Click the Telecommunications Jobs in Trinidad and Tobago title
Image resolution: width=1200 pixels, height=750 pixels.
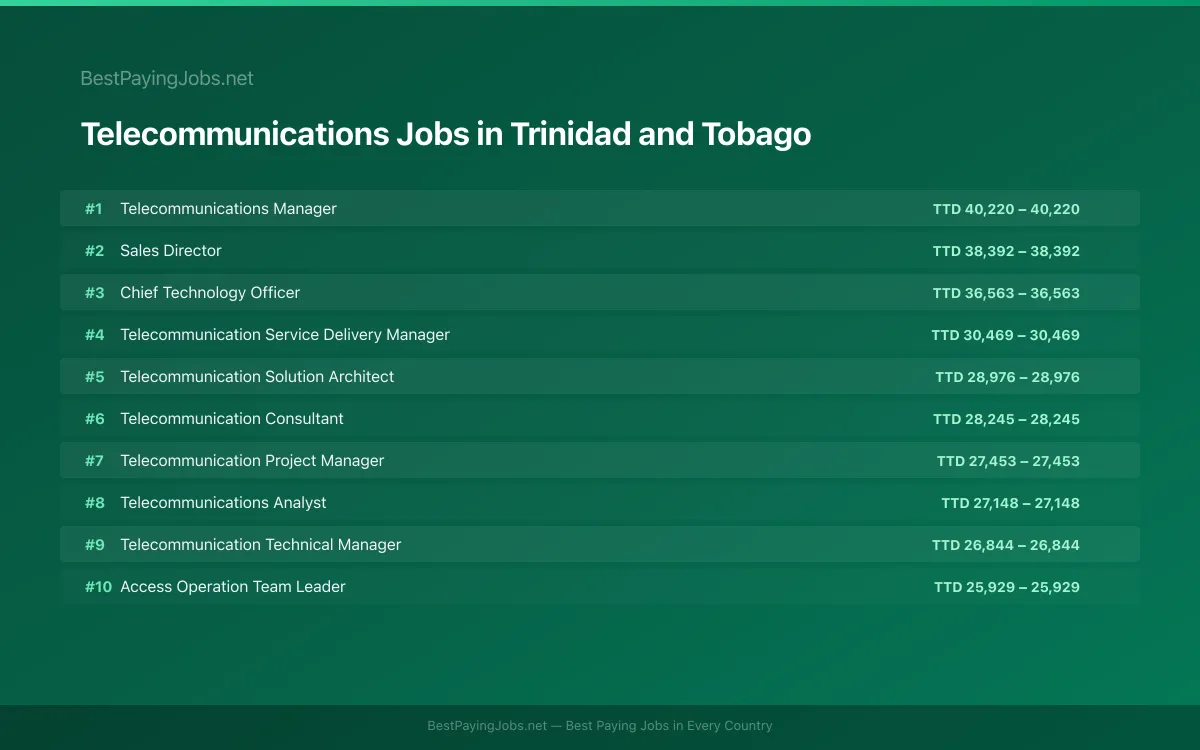tap(446, 134)
